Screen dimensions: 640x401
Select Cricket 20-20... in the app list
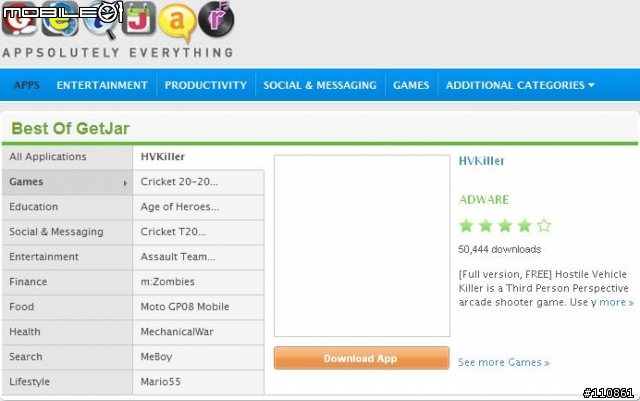pos(198,182)
